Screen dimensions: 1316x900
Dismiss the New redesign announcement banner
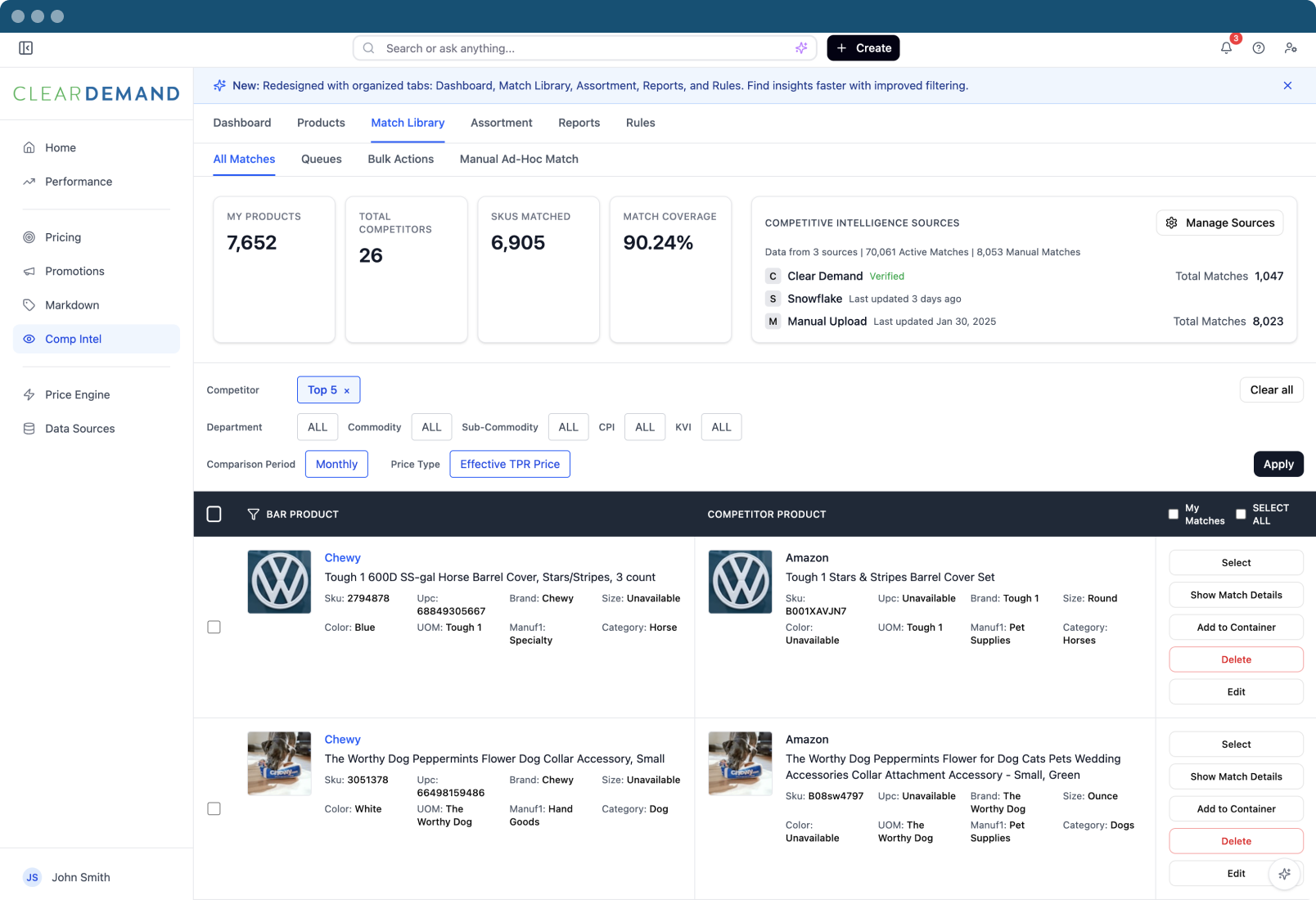pyautogui.click(x=1287, y=86)
